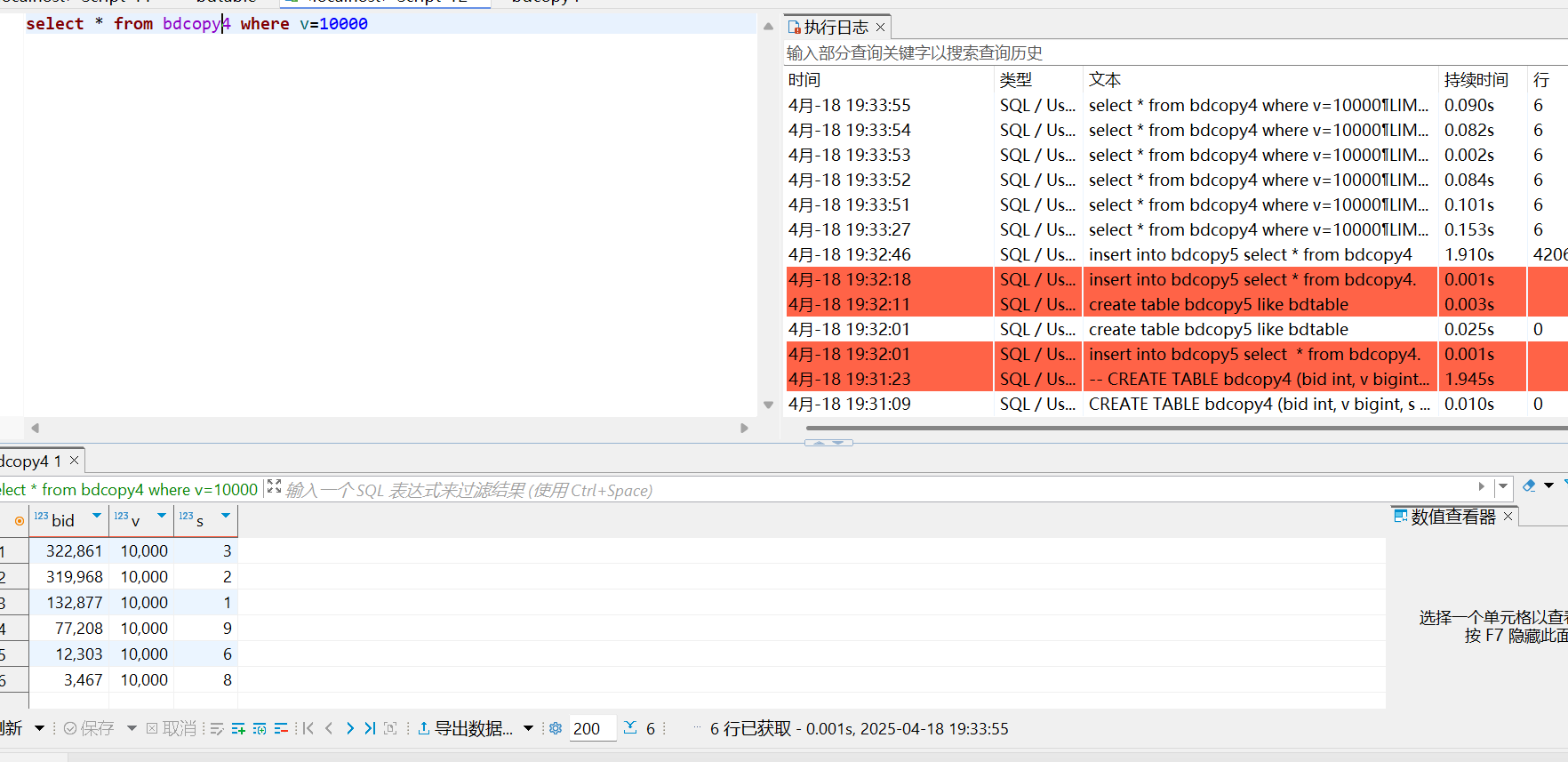Open the filter history dropdown arrow
This screenshot has width=1568, height=762.
point(1503,486)
